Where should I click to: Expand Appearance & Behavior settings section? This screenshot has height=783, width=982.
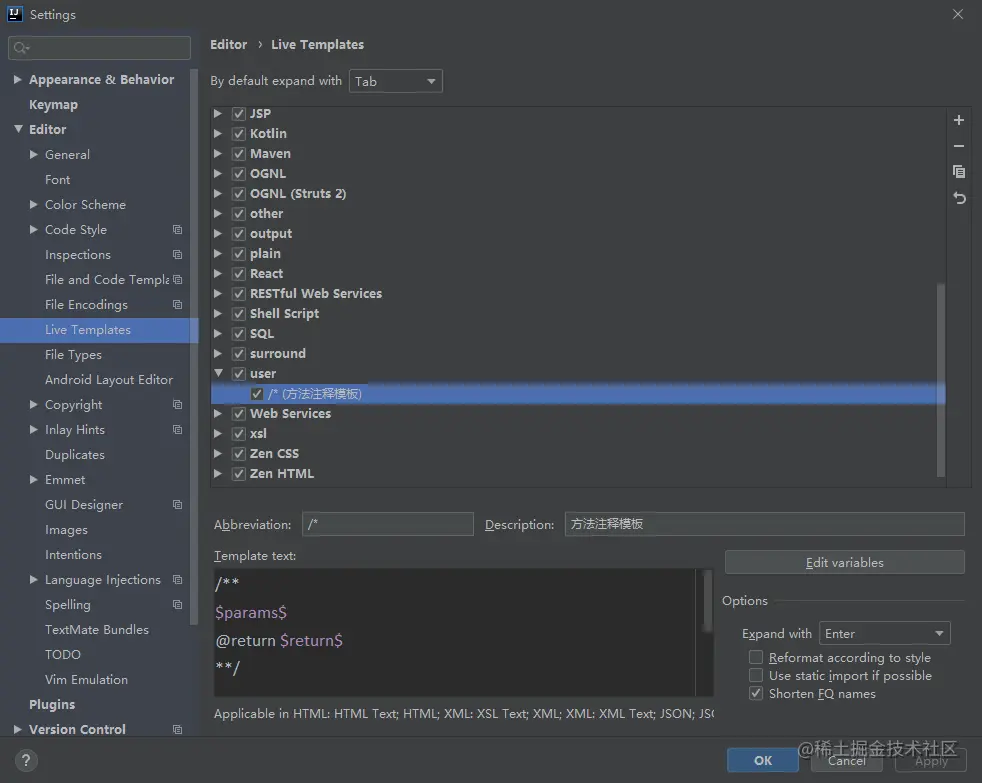(x=18, y=80)
